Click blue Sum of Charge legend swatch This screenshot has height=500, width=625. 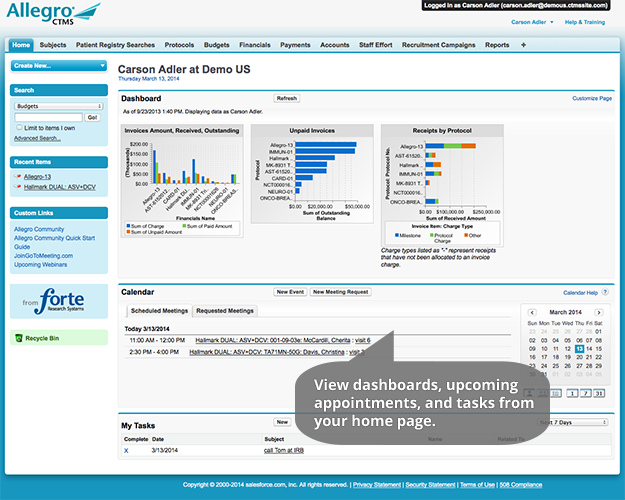pos(128,226)
